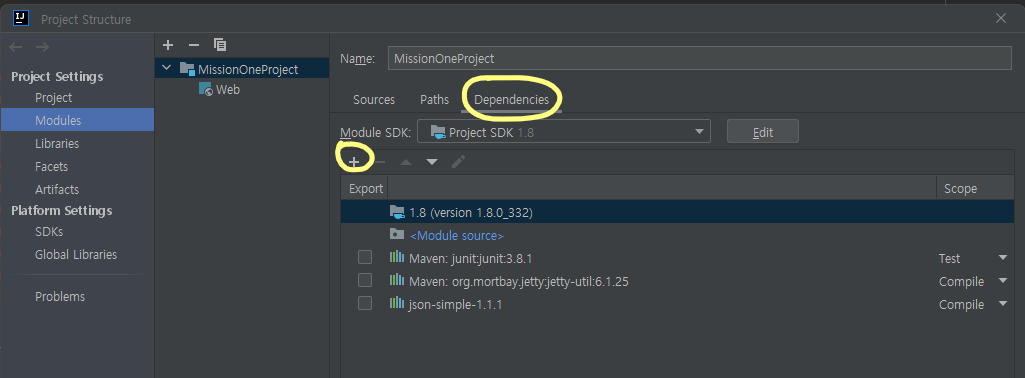The height and width of the screenshot is (378, 1025).
Task: Switch to the Paths tab
Action: click(435, 100)
